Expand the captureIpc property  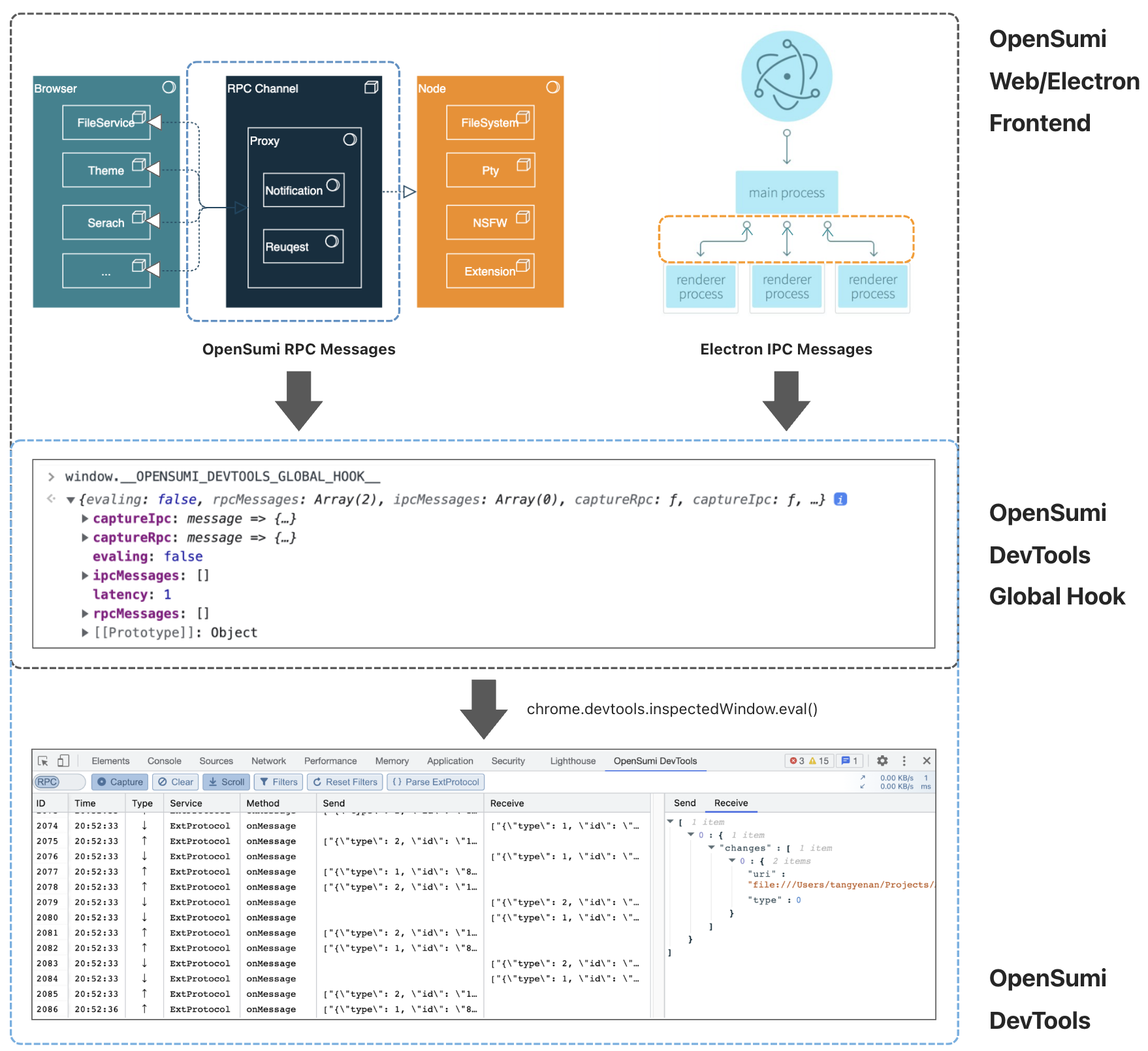click(x=85, y=518)
